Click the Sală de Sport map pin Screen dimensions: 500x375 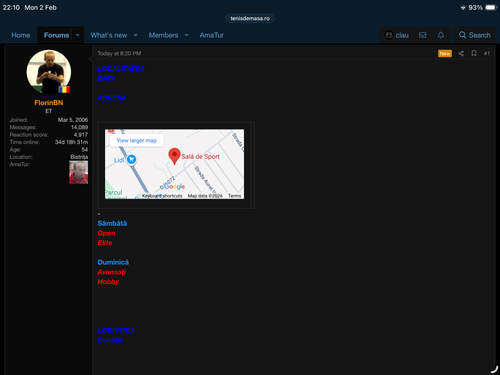(174, 156)
